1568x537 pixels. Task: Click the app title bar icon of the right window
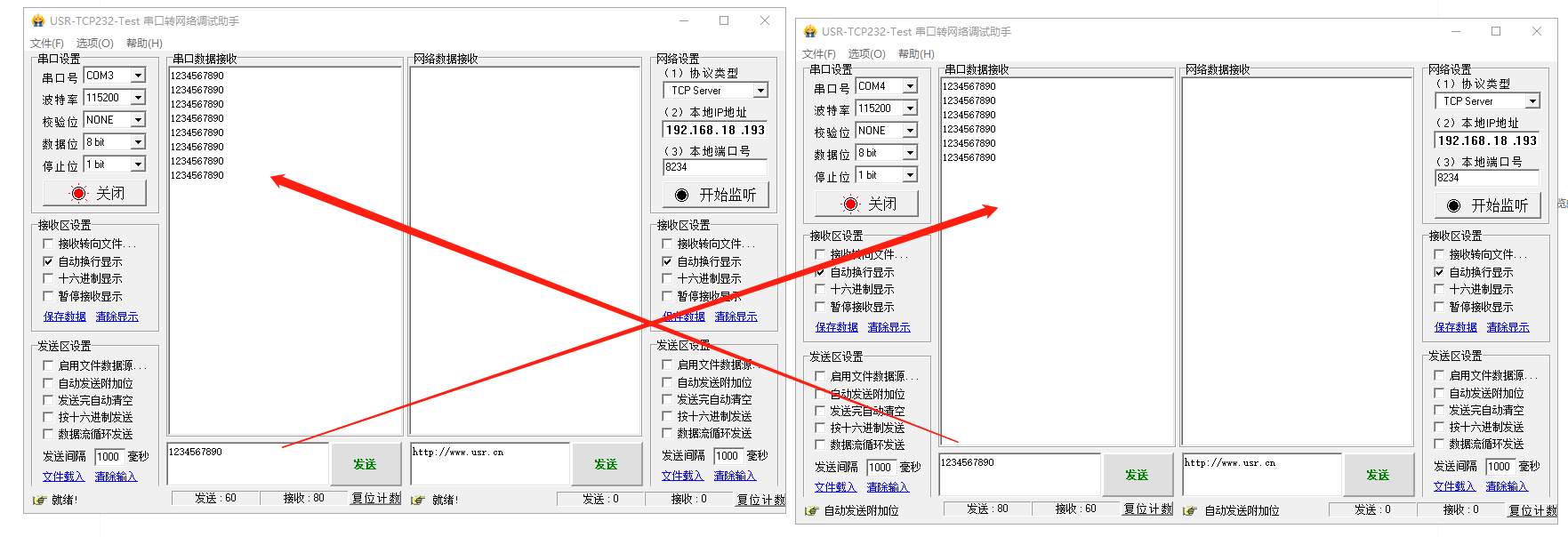click(809, 31)
